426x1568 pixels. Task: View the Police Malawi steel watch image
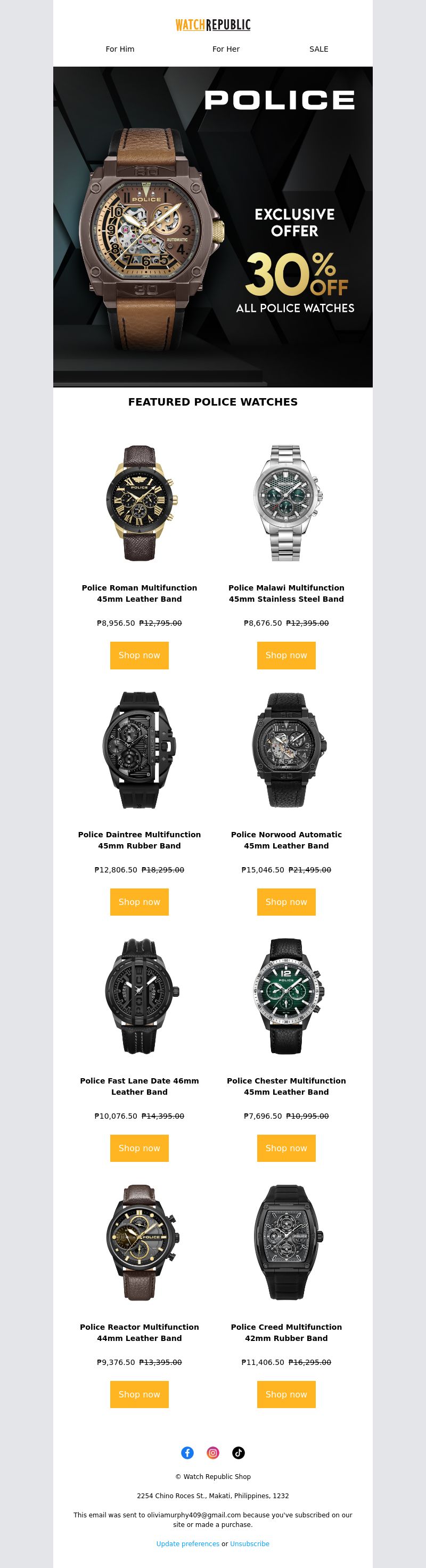[286, 504]
